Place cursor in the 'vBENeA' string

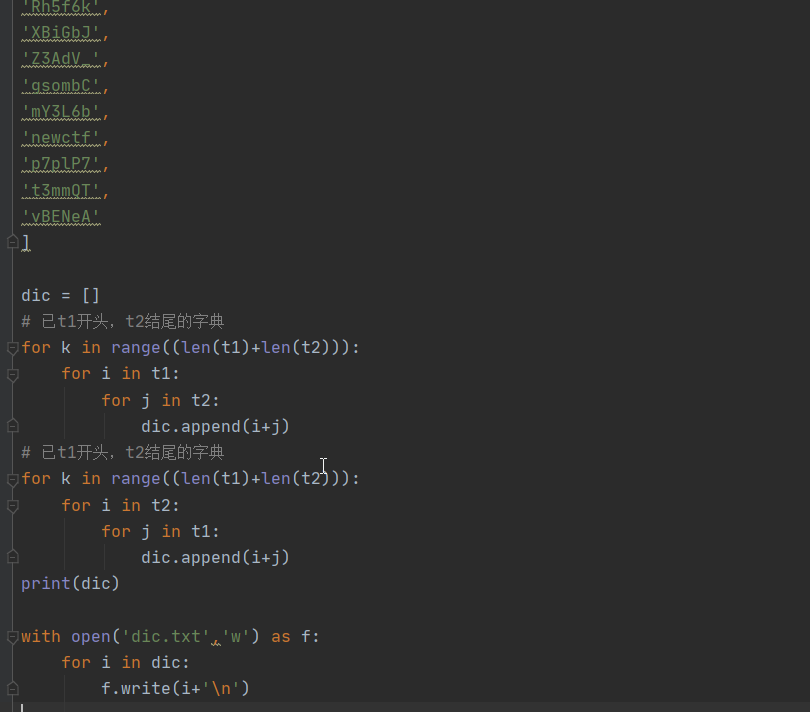(61, 217)
